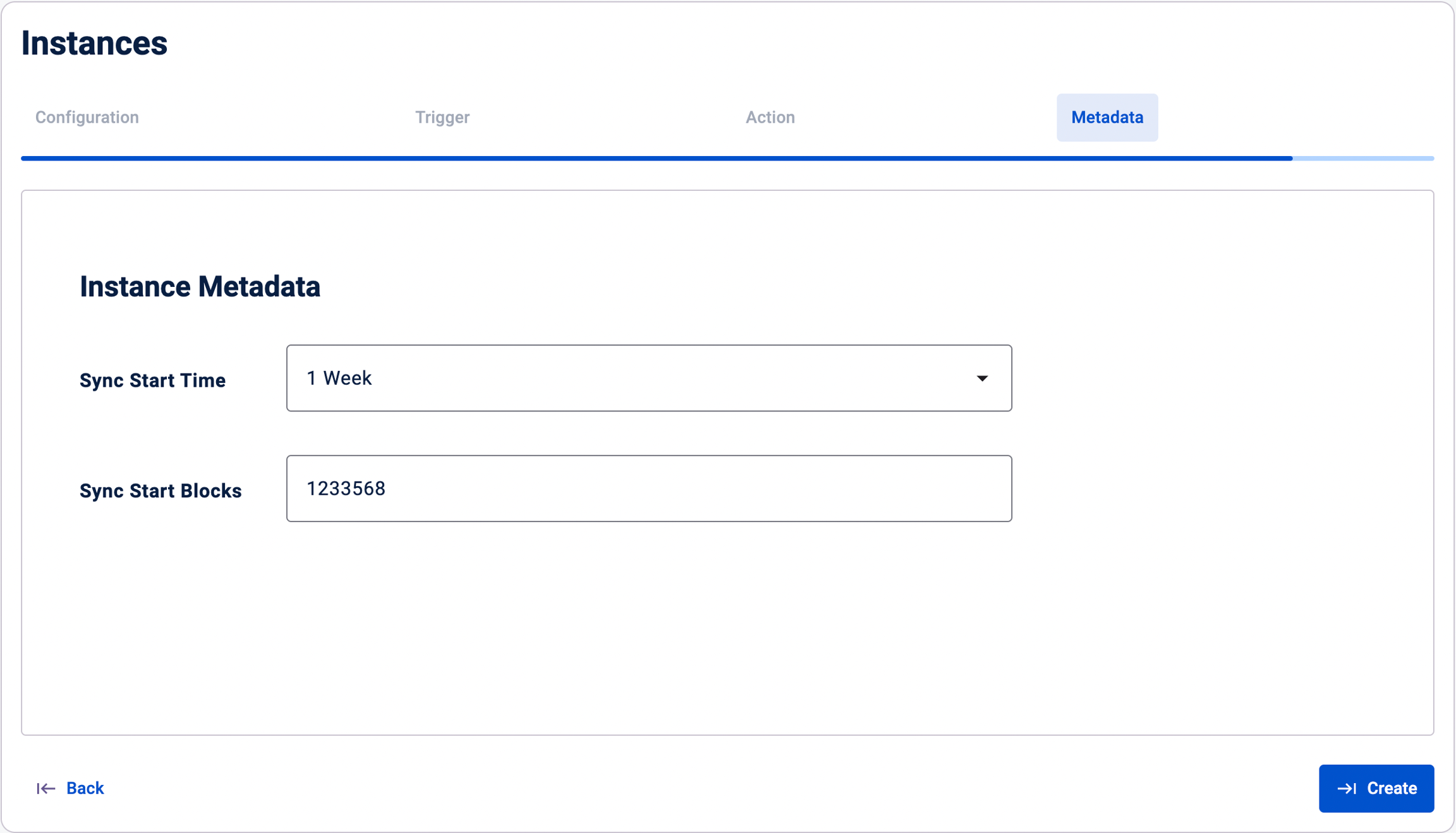Click the 1233568 value in blocks field
Viewport: 1456px width, 833px height.
pyautogui.click(x=346, y=489)
